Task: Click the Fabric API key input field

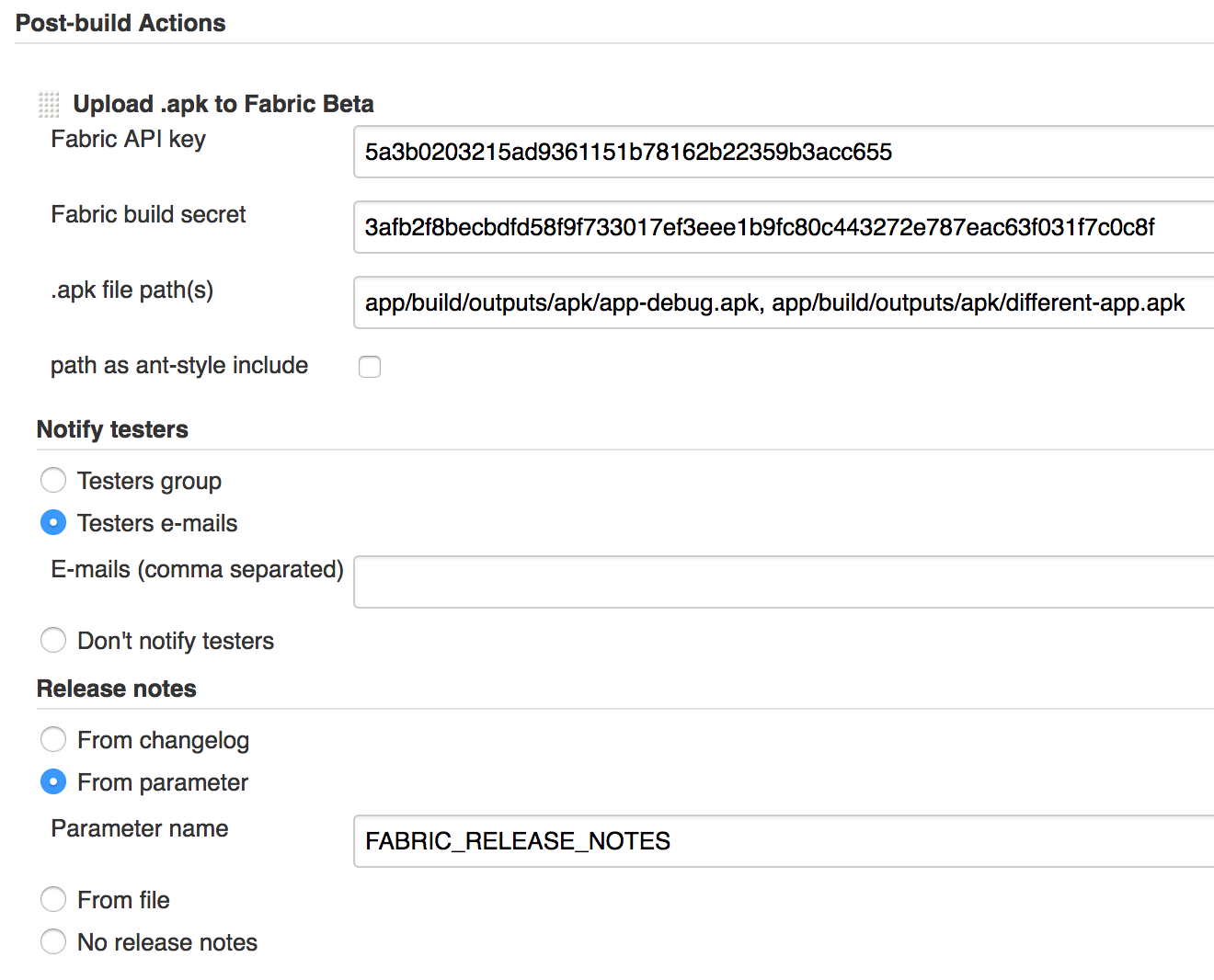Action: pyautogui.click(x=784, y=152)
